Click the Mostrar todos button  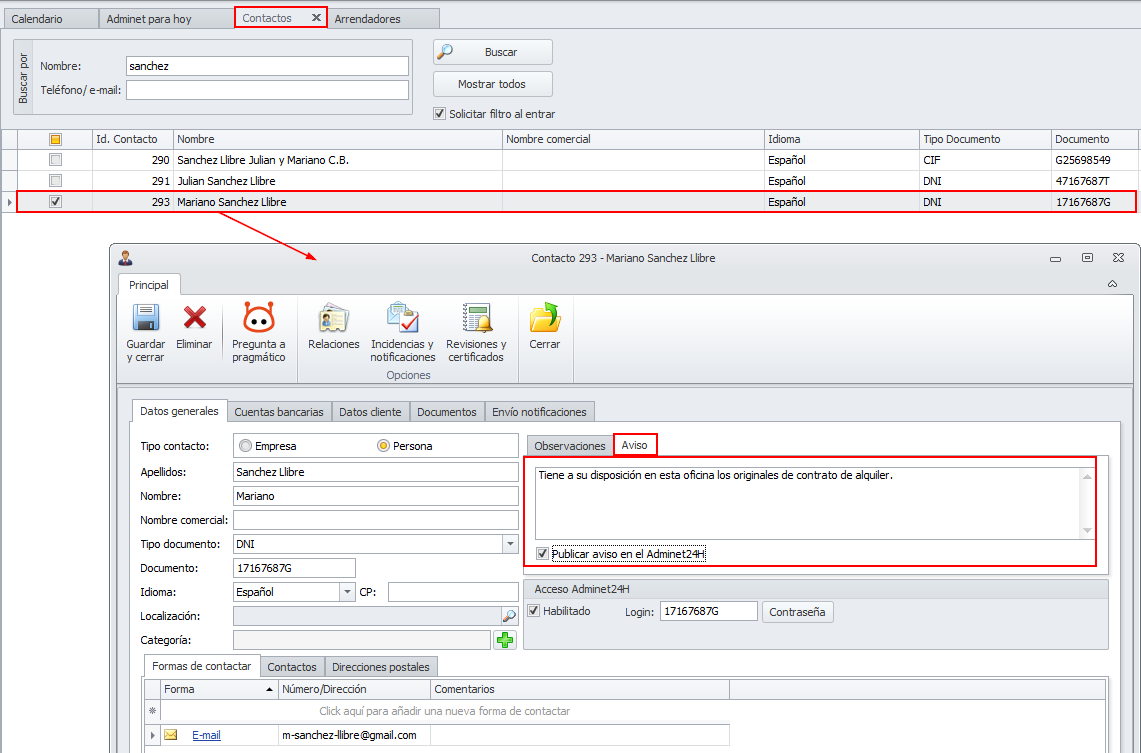click(493, 84)
